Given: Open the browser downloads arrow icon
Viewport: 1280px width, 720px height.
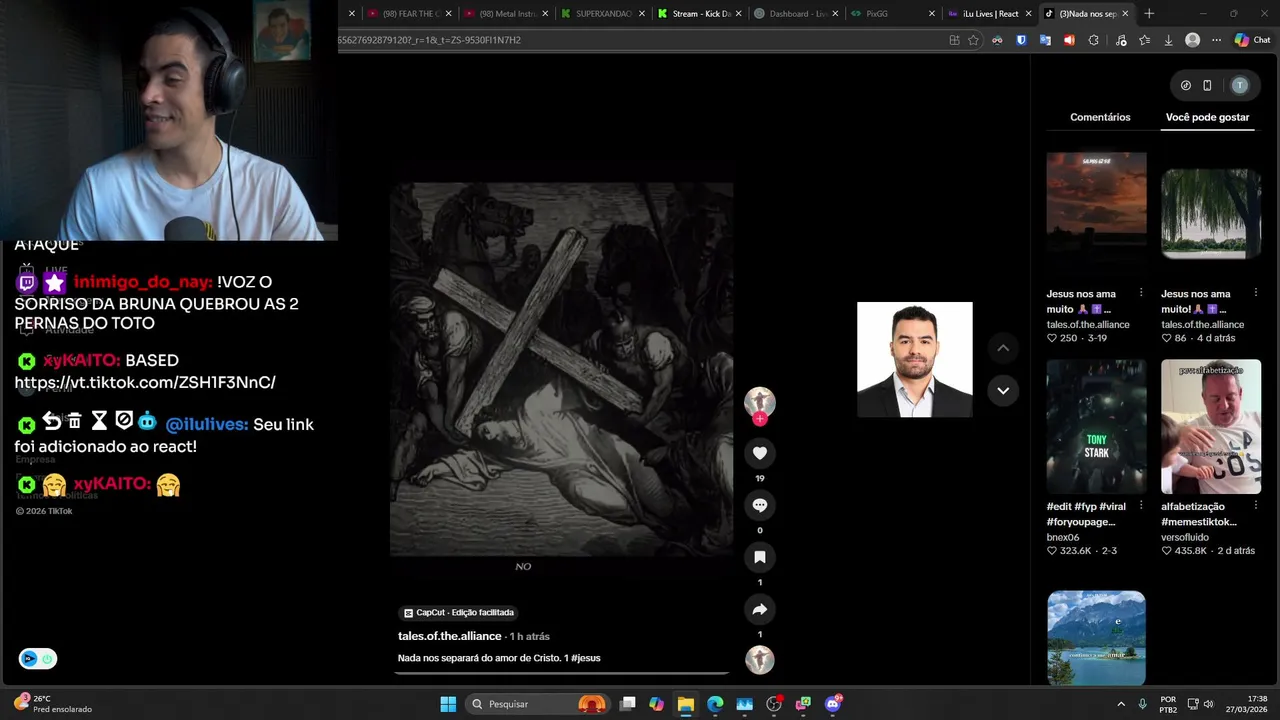Looking at the screenshot, I should (x=1168, y=40).
